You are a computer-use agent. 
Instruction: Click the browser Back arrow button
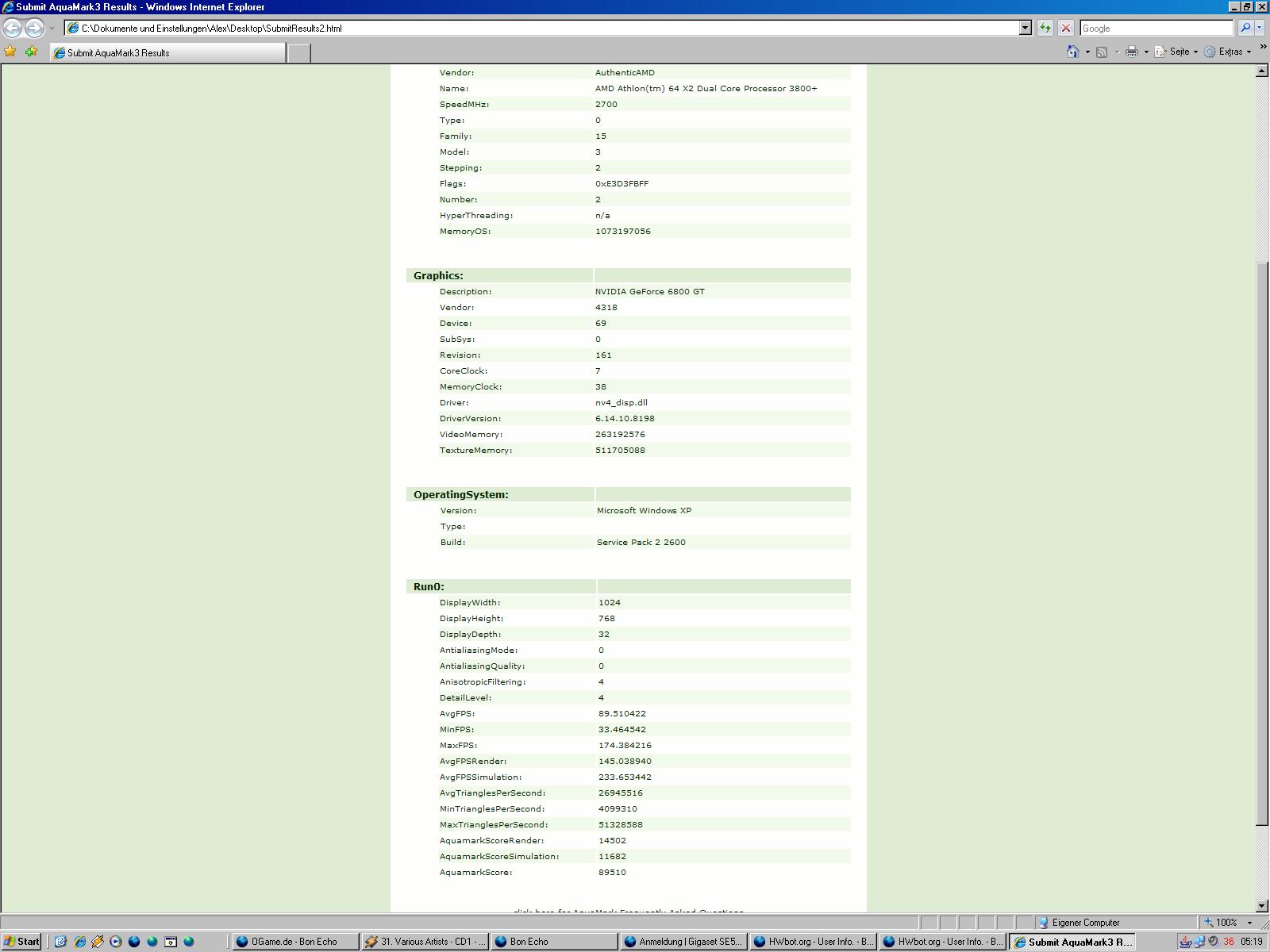[x=12, y=28]
